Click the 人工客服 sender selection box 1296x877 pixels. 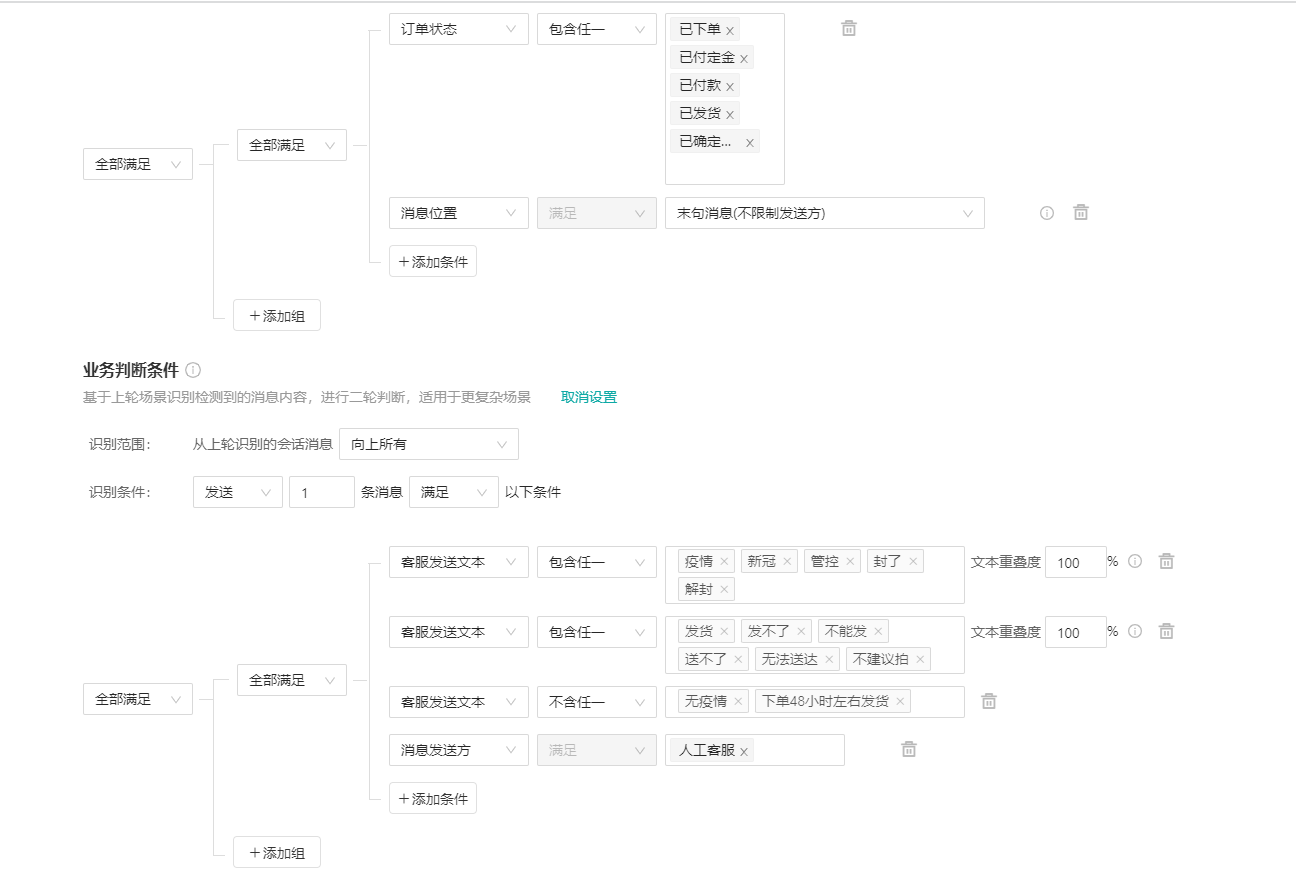[755, 750]
